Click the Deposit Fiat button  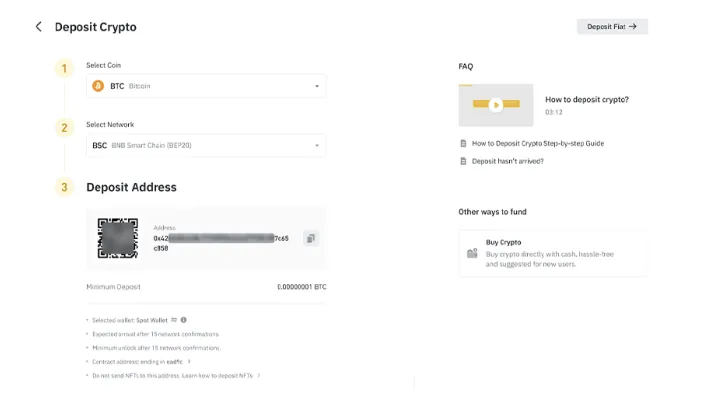[x=612, y=27]
